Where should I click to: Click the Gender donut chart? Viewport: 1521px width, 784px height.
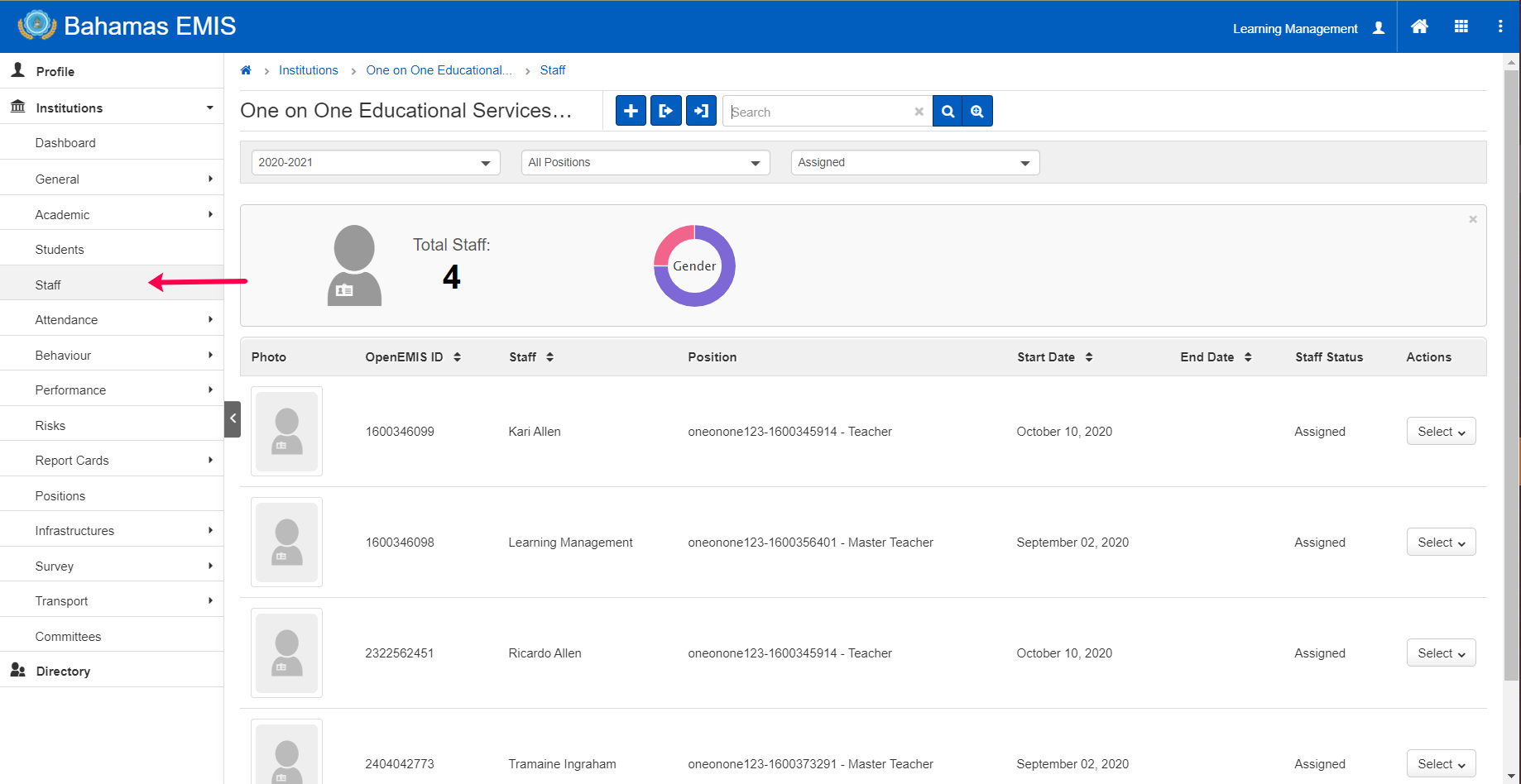pos(694,265)
